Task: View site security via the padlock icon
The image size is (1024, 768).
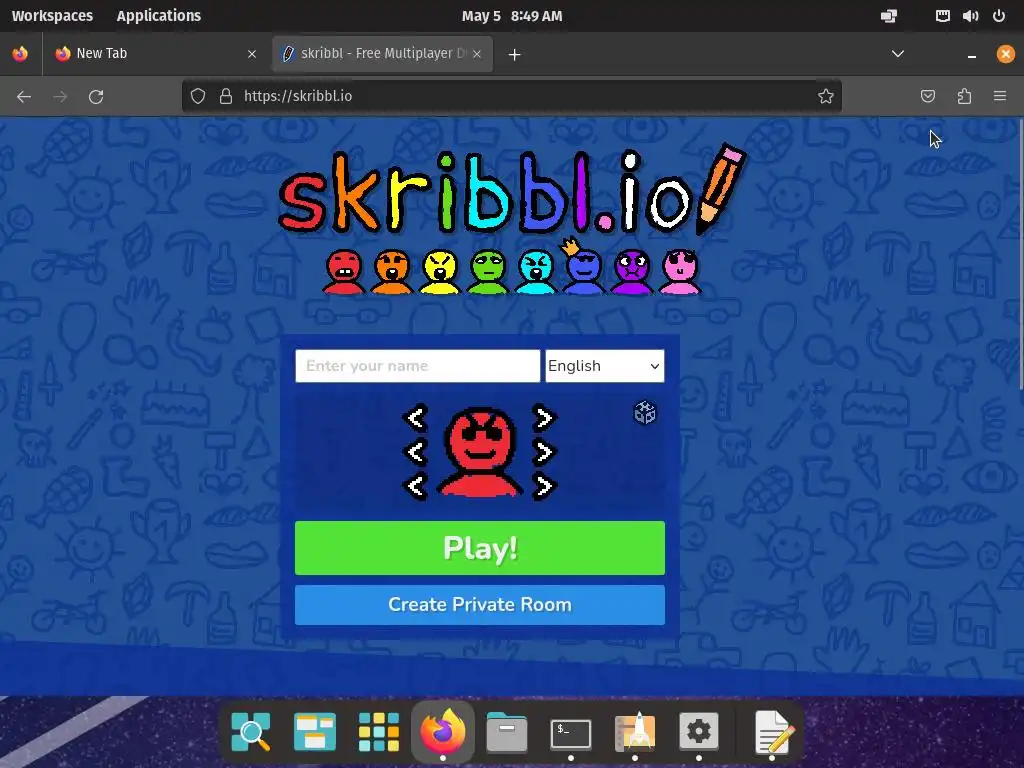Action: pyautogui.click(x=226, y=97)
